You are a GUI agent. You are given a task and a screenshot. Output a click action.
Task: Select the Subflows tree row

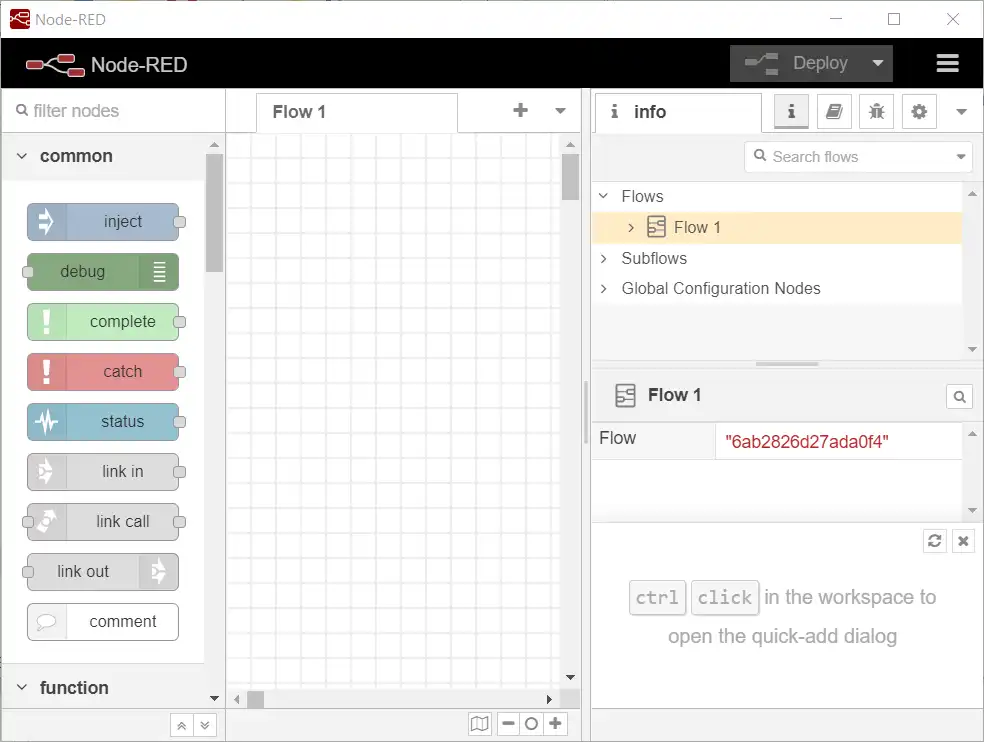click(x=777, y=258)
